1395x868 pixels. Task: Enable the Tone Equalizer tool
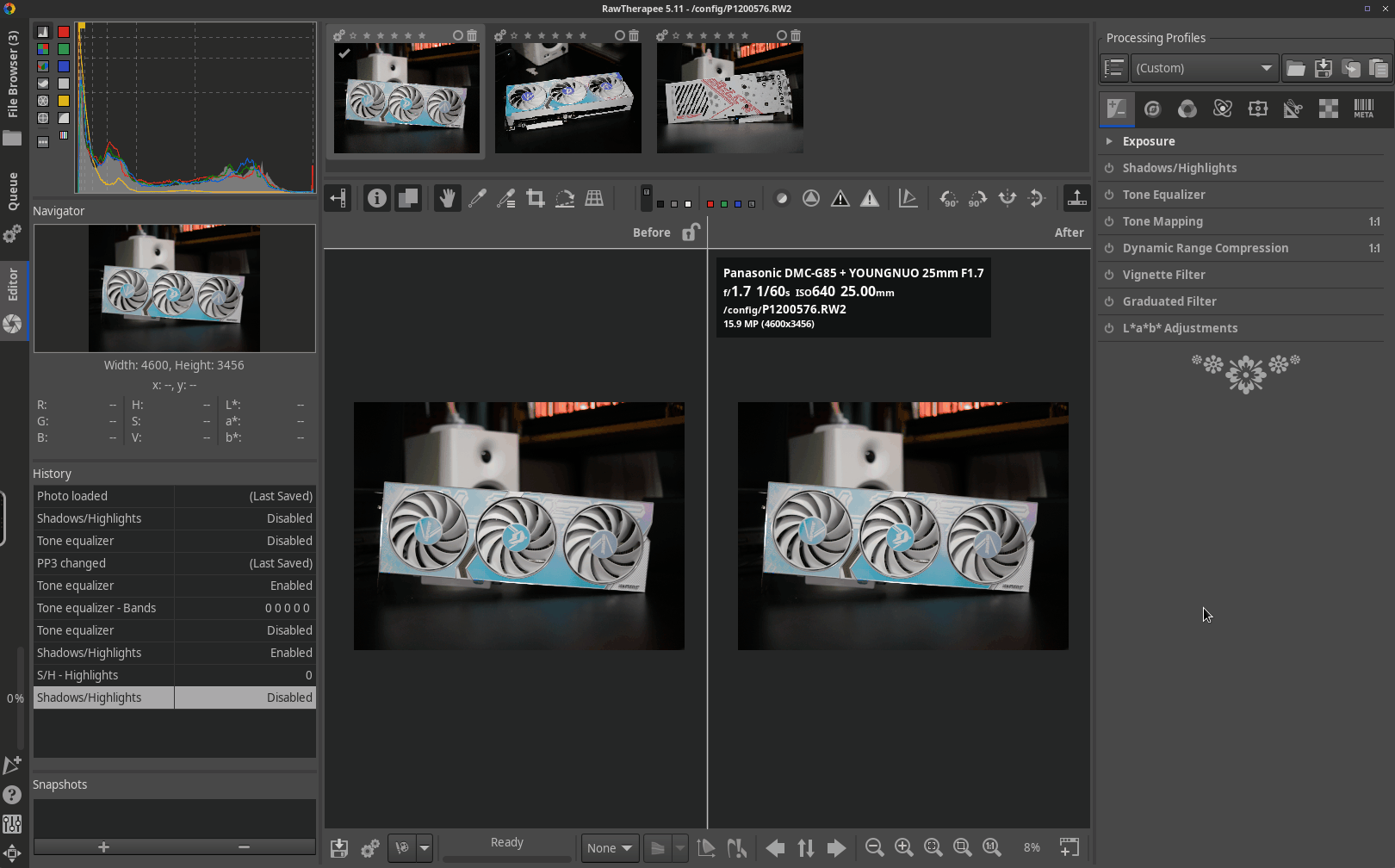(1109, 195)
